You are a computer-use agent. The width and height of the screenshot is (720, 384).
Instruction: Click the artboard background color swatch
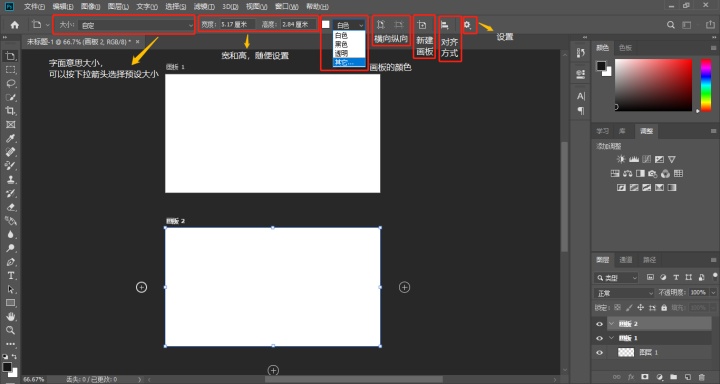(326, 24)
